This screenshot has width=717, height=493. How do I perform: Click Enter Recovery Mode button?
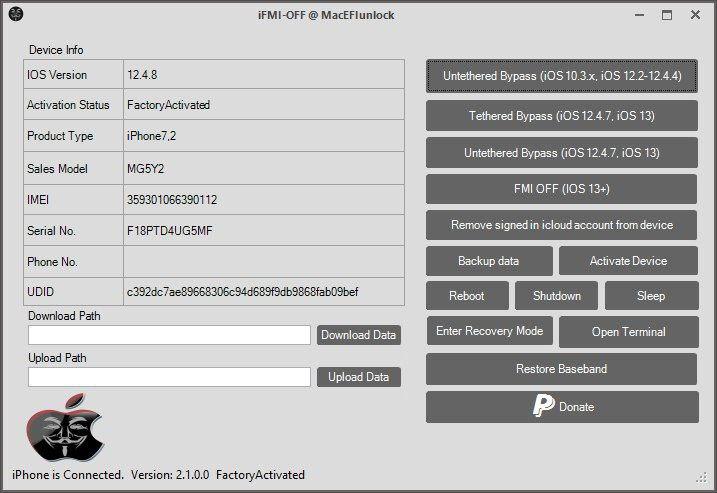point(490,331)
